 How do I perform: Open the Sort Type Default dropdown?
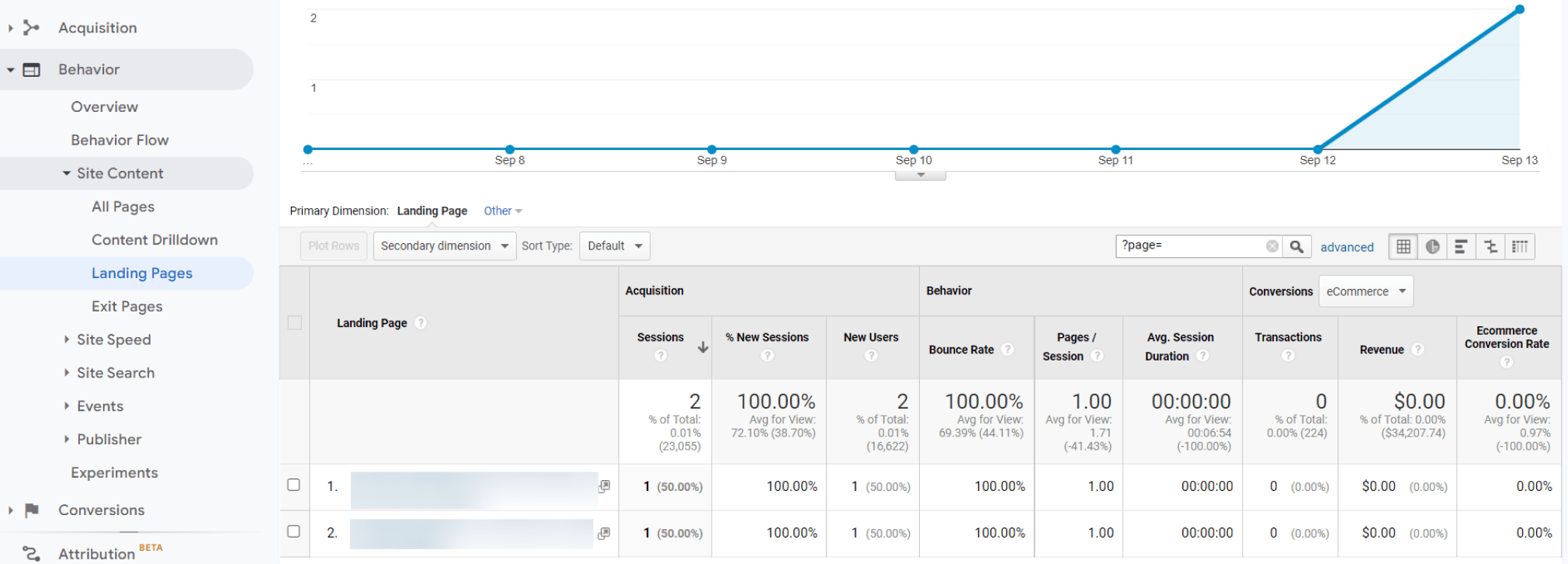[615, 246]
